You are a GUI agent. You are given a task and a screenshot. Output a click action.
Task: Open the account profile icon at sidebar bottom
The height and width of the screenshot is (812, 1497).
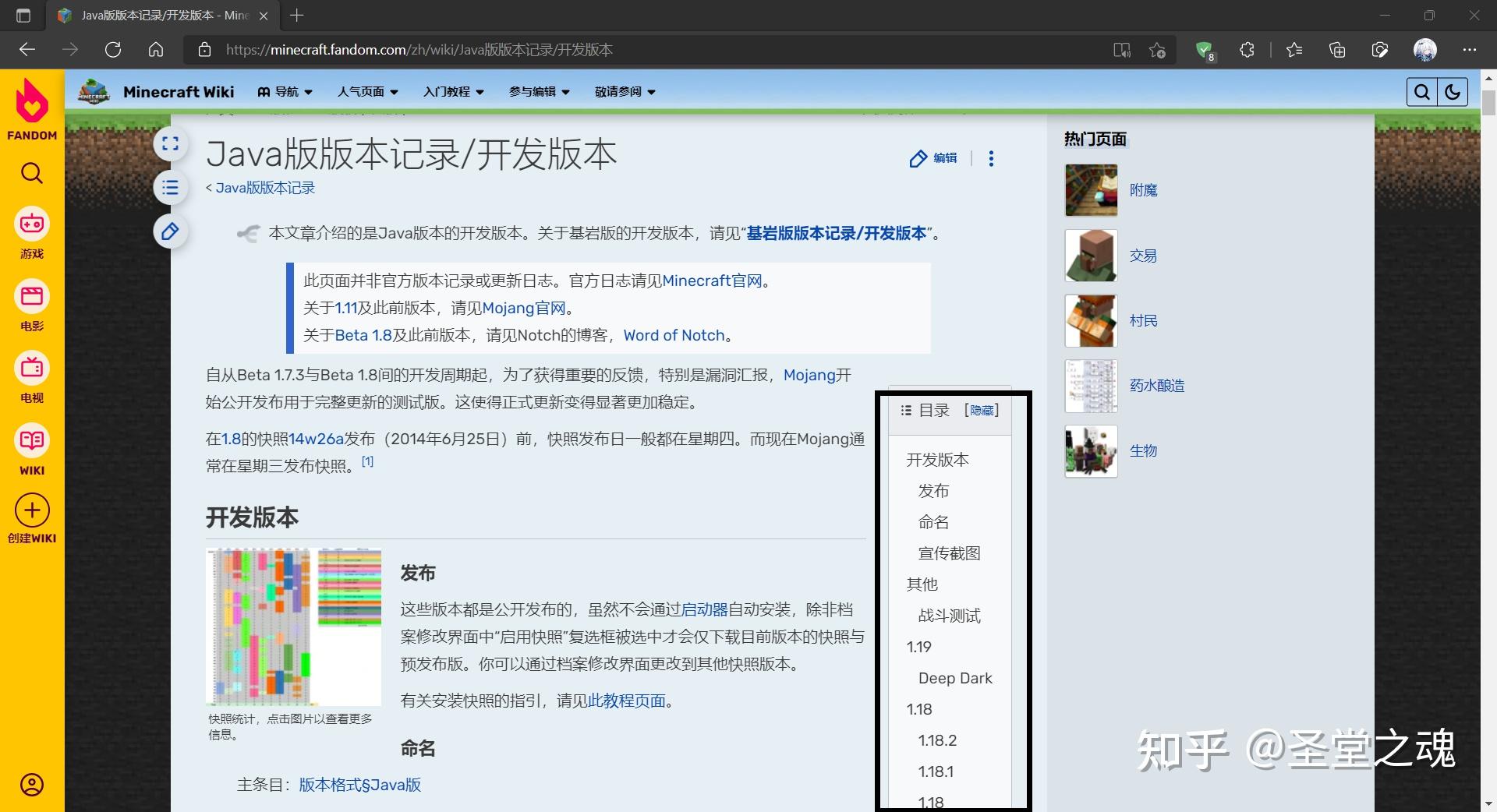[x=31, y=785]
